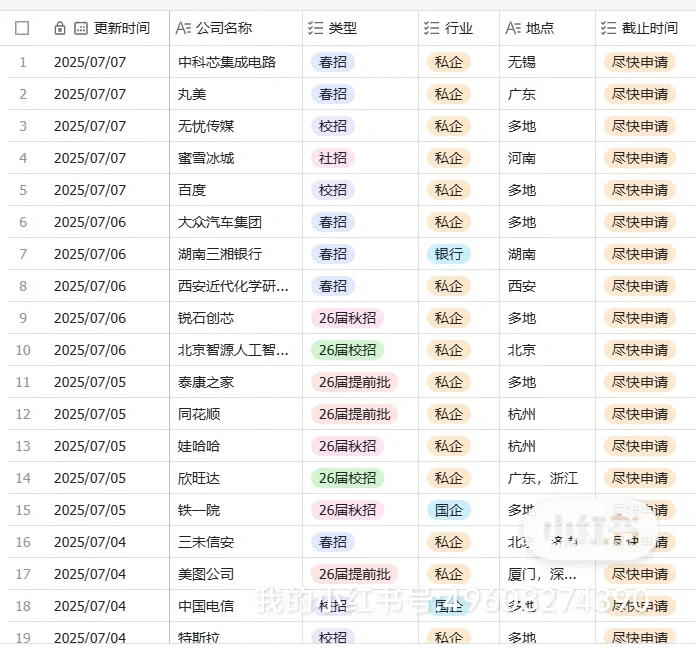Click the 2025/07/06 date for 大众汽车集团
The width and height of the screenshot is (696, 649).
(90, 222)
